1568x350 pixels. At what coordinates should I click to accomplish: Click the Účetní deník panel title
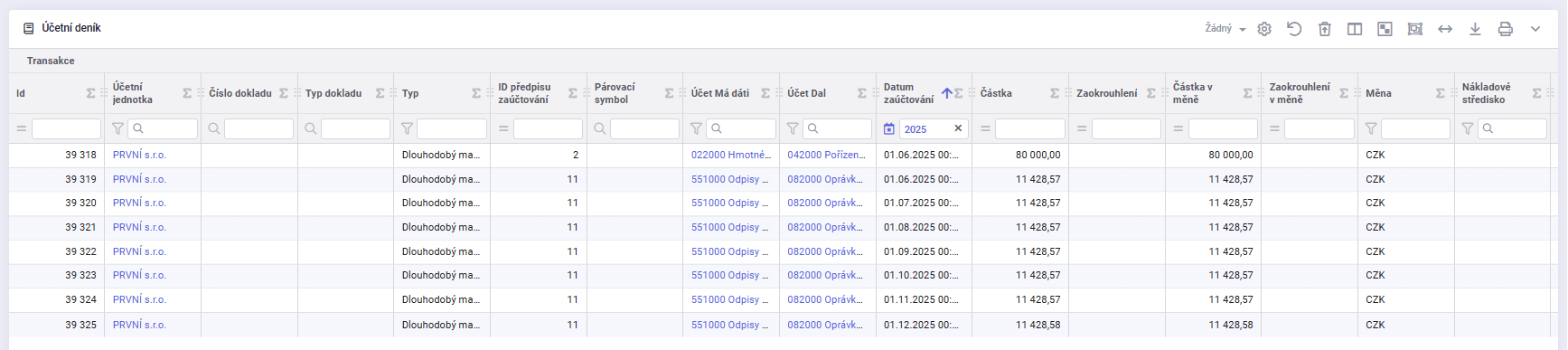[70, 28]
